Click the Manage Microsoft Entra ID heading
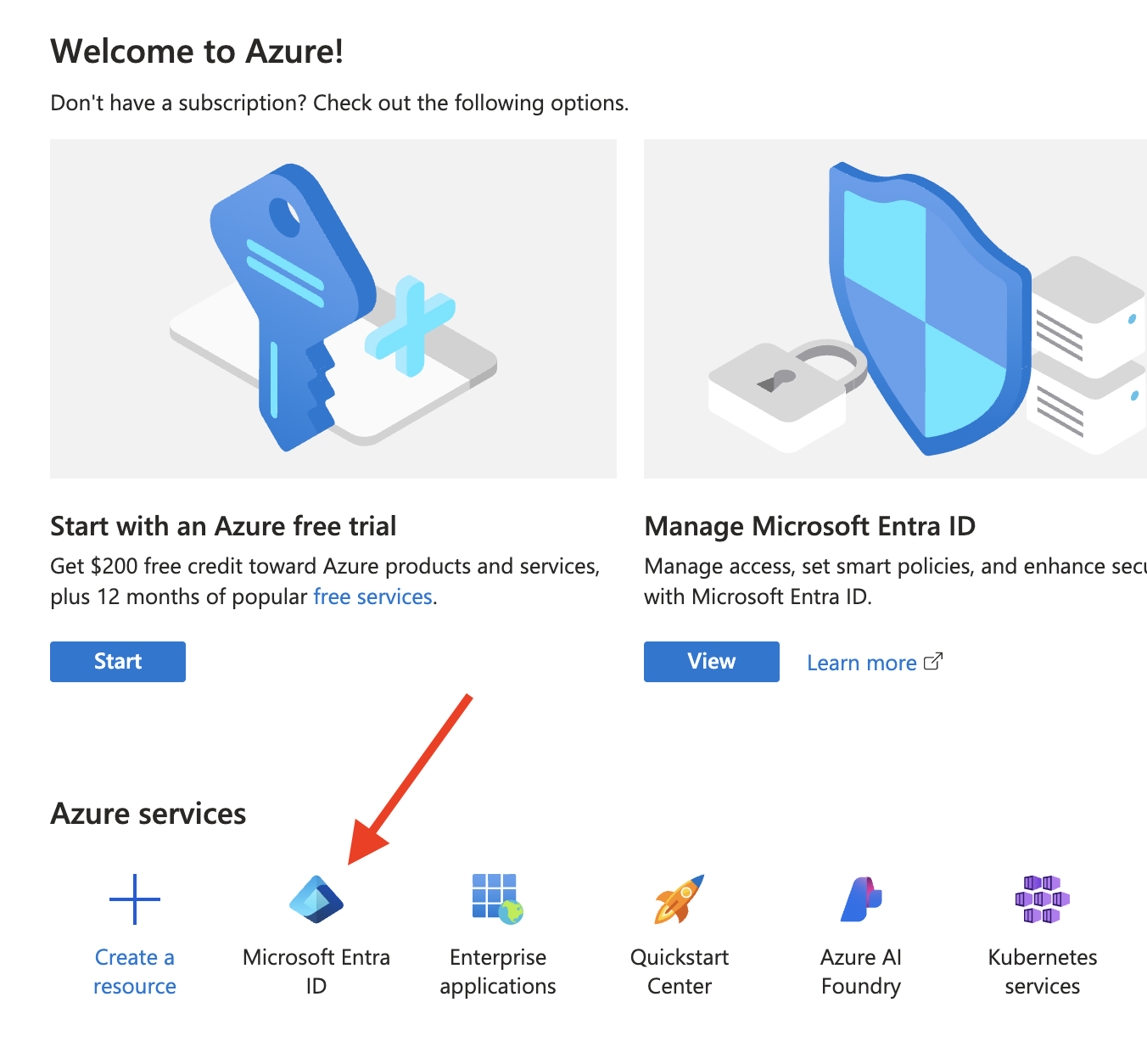The height and width of the screenshot is (1064, 1147). pos(810,526)
